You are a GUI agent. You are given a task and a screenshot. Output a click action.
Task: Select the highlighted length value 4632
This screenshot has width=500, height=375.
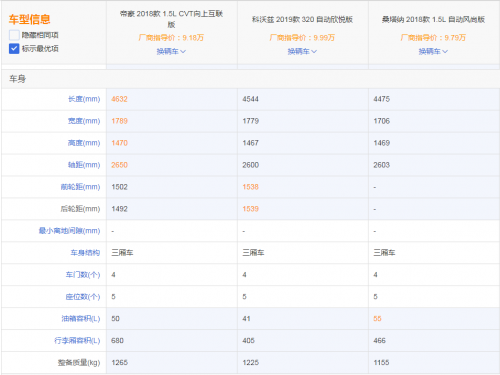click(119, 99)
